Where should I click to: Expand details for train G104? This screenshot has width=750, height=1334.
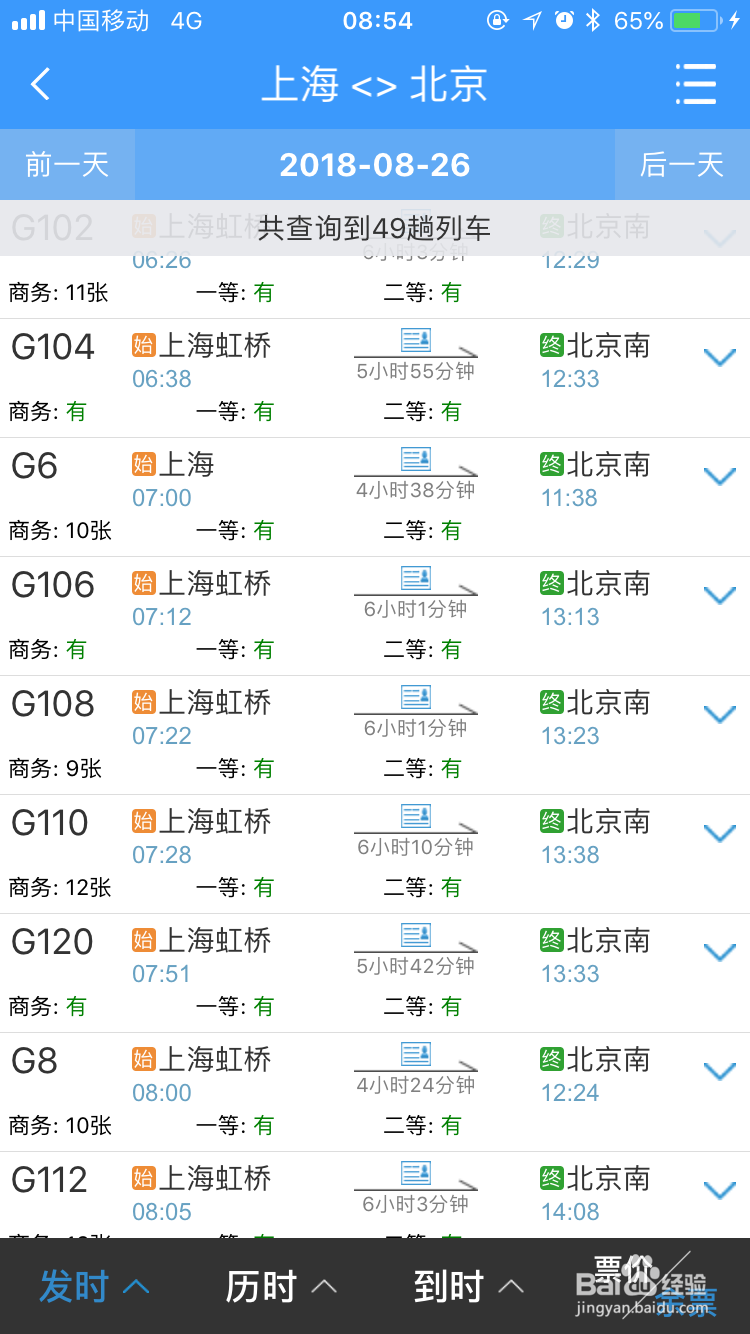[x=720, y=358]
